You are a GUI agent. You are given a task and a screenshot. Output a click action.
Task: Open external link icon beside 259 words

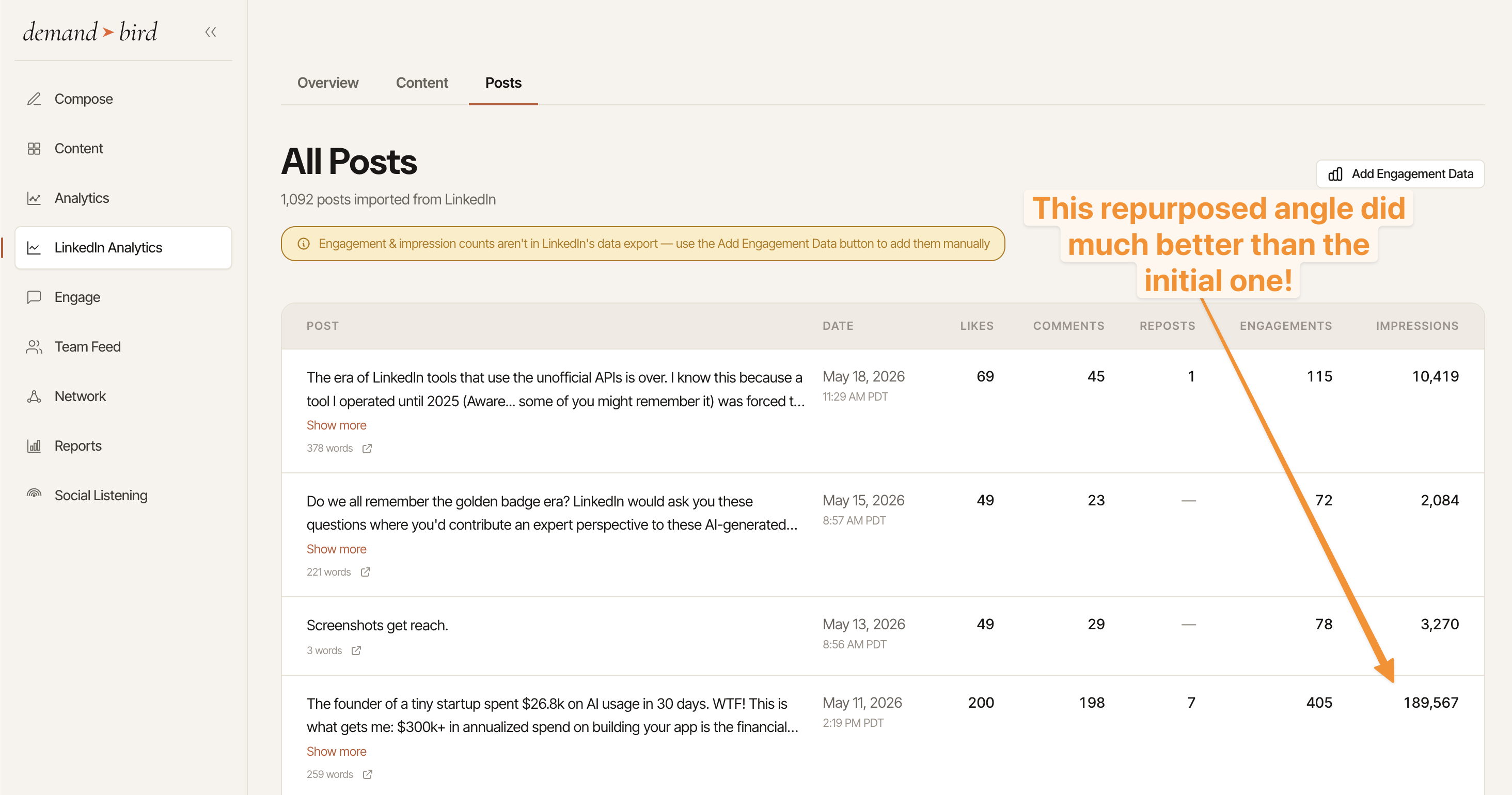(368, 774)
